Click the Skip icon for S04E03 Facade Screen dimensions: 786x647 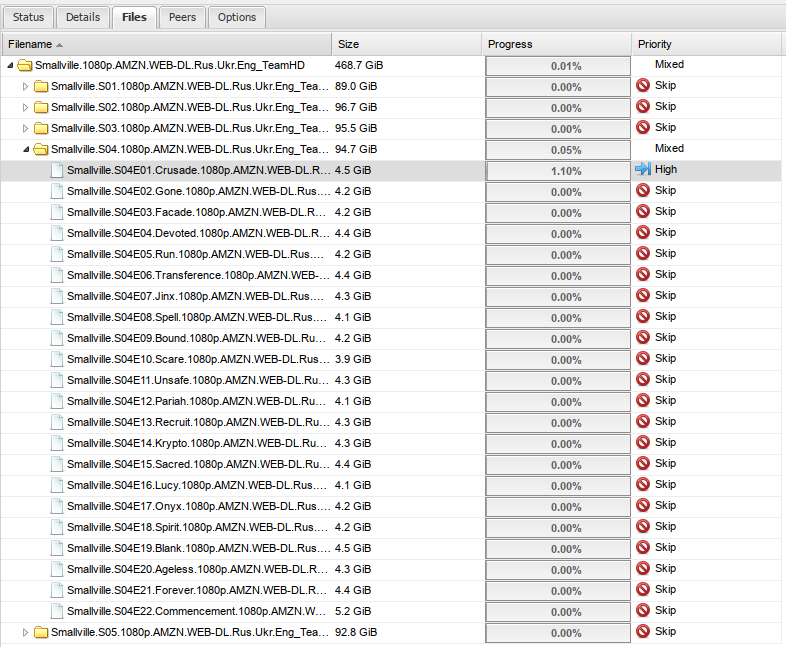643,211
